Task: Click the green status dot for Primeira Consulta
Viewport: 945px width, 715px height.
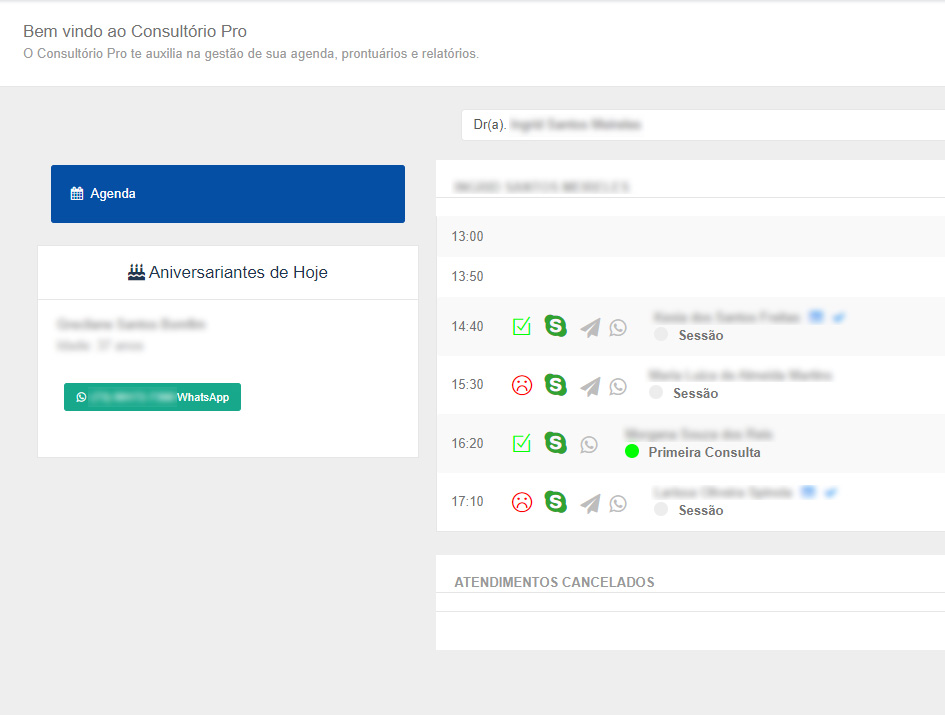Action: (632, 452)
